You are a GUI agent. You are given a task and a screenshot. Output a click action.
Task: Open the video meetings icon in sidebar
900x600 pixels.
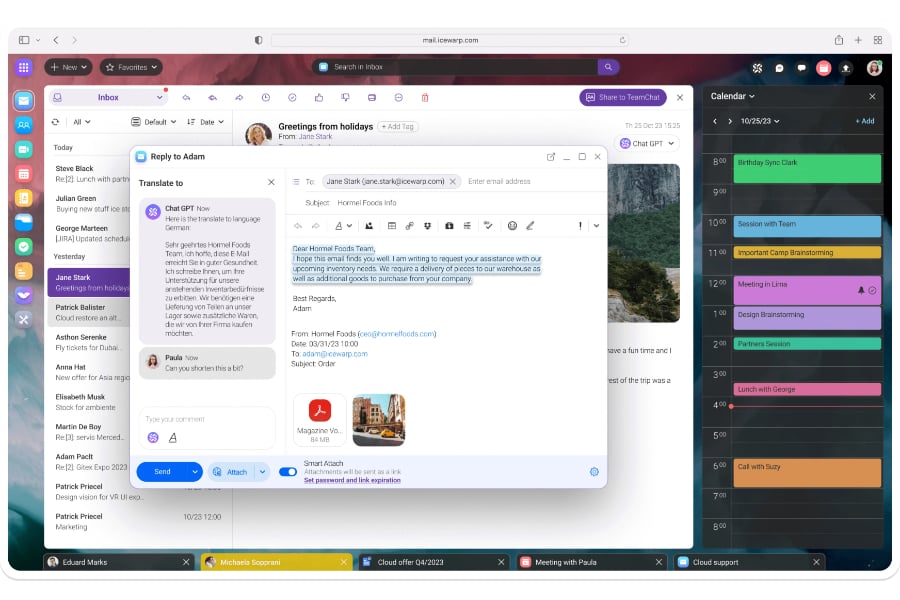[x=24, y=149]
